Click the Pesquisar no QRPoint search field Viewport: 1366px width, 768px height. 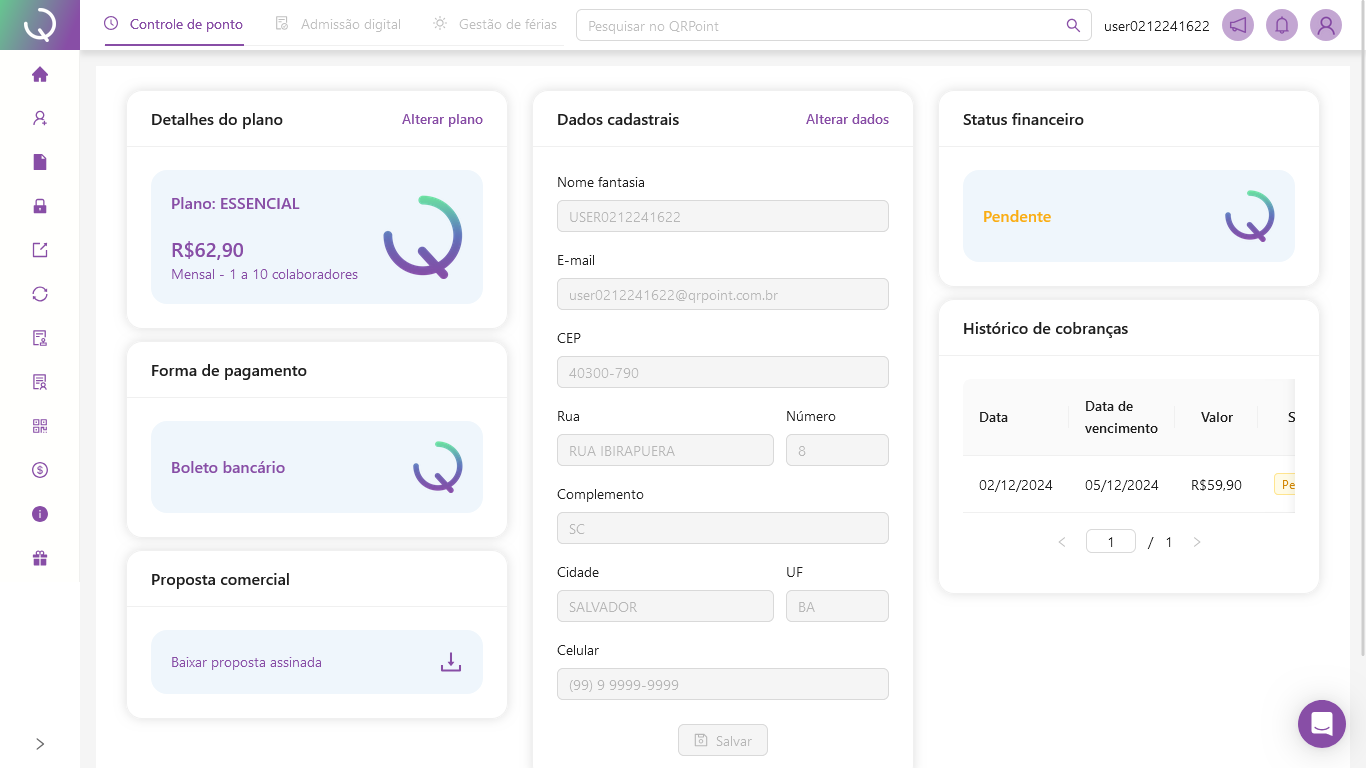(820, 26)
